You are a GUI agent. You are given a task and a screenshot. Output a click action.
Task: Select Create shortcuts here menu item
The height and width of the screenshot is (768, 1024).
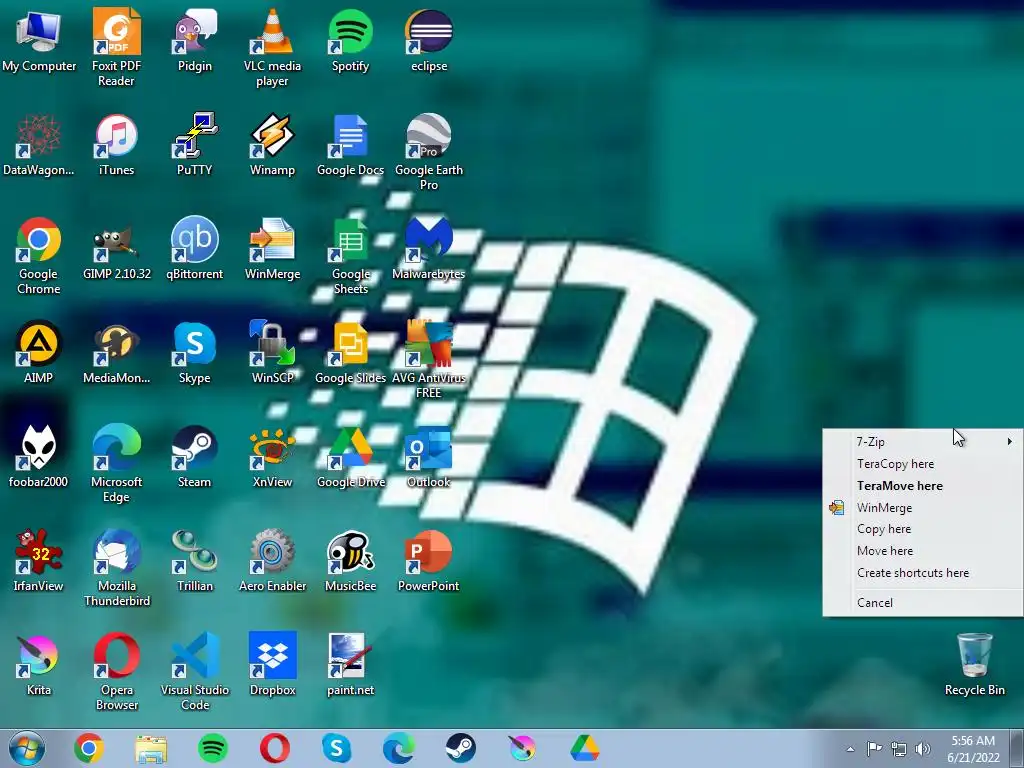point(922,573)
